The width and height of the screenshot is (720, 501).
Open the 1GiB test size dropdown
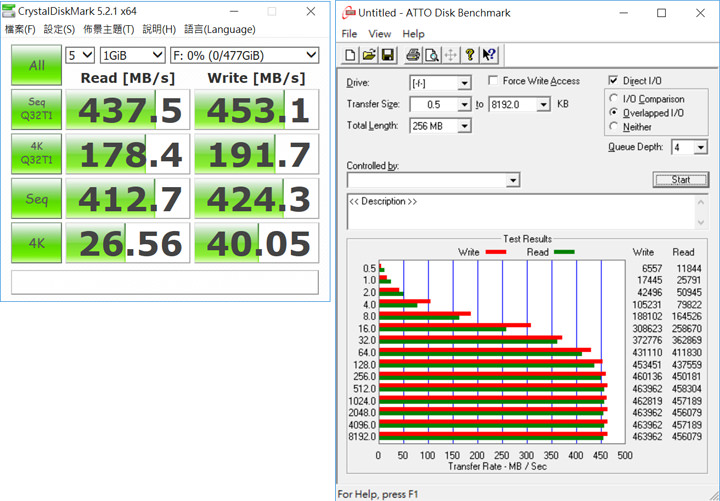point(132,56)
